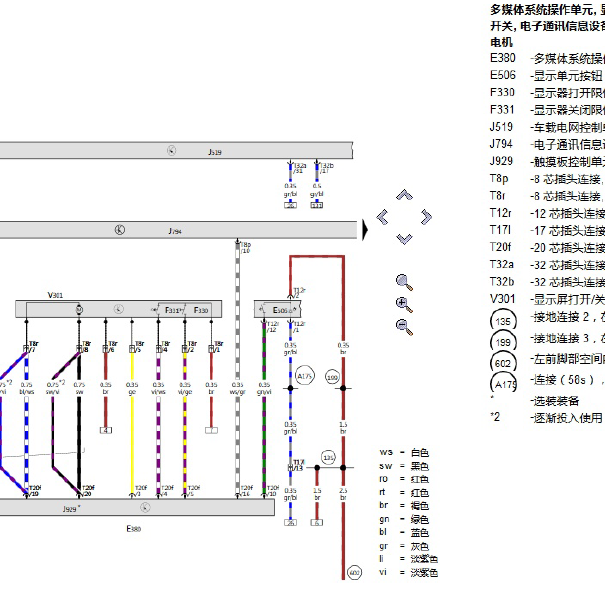Click the 199 circle in the legend list
The image size is (605, 600).
[503, 342]
